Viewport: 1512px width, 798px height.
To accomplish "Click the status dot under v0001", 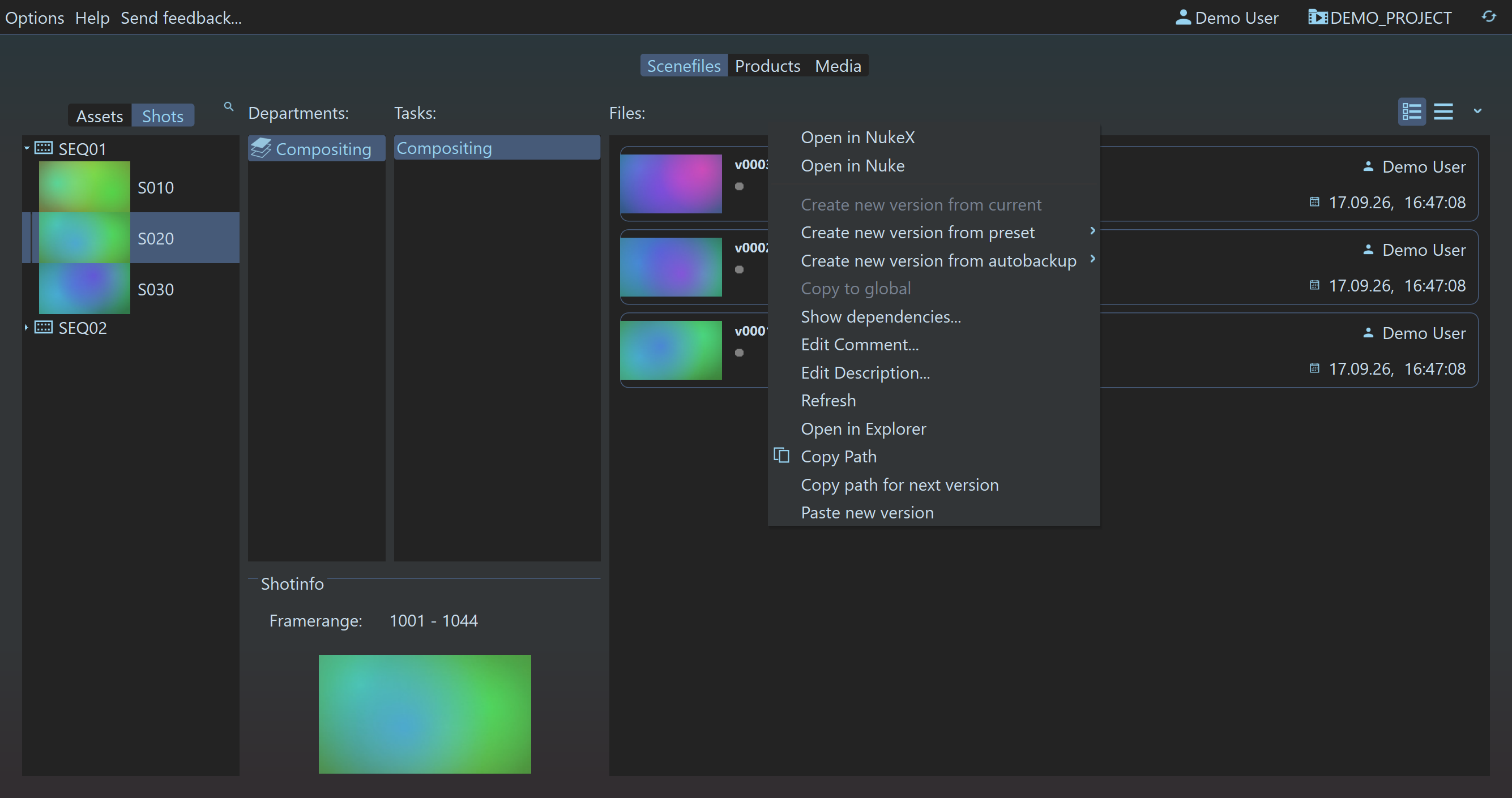I will click(x=739, y=353).
